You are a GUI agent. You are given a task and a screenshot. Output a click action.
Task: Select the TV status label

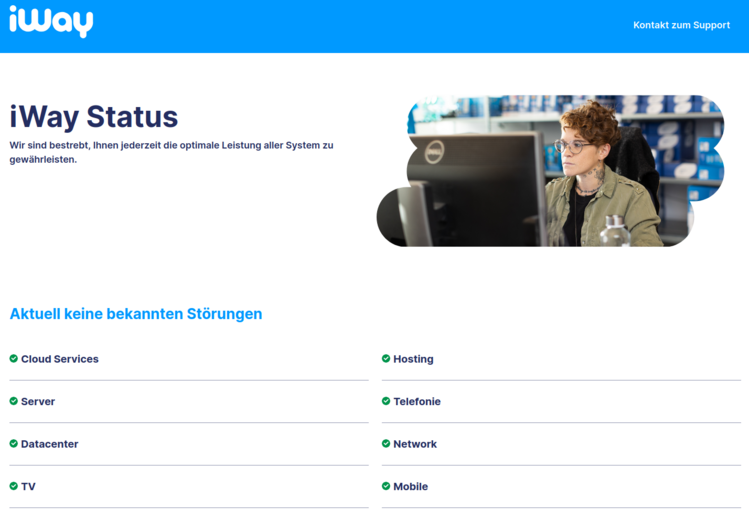(28, 486)
